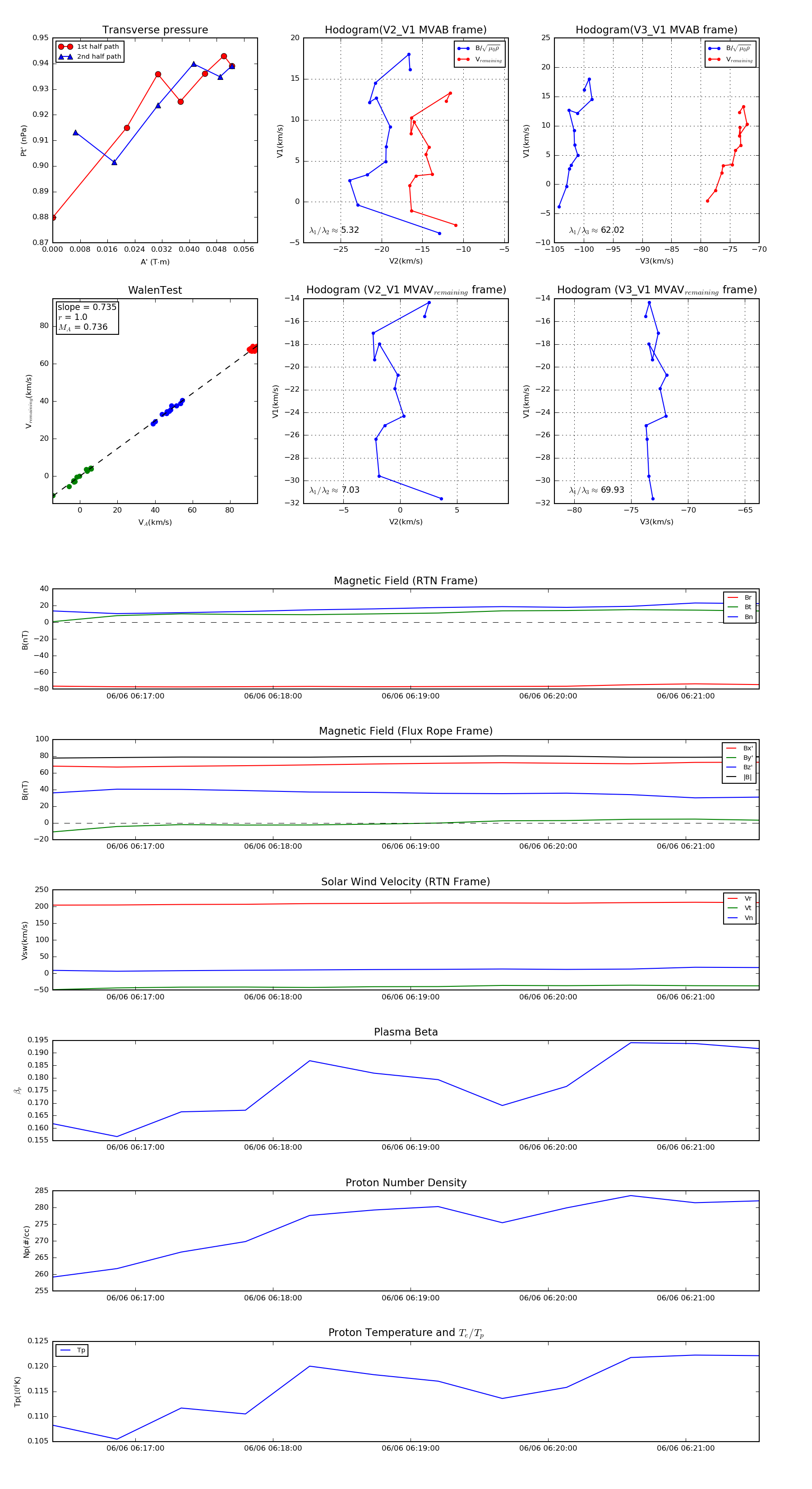Click the B/sqrt(μ0ρ) legend entry in V3_V1 MVAB hodogram
The image size is (812, 1489).
click(x=730, y=49)
